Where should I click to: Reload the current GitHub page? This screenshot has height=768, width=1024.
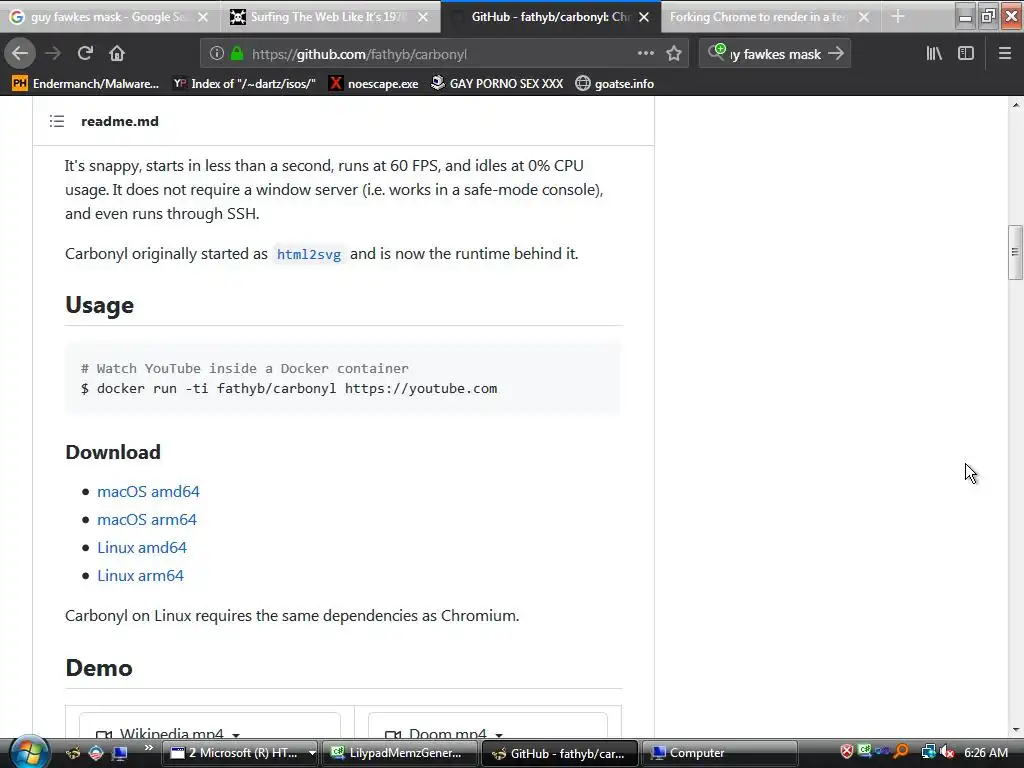pos(85,54)
